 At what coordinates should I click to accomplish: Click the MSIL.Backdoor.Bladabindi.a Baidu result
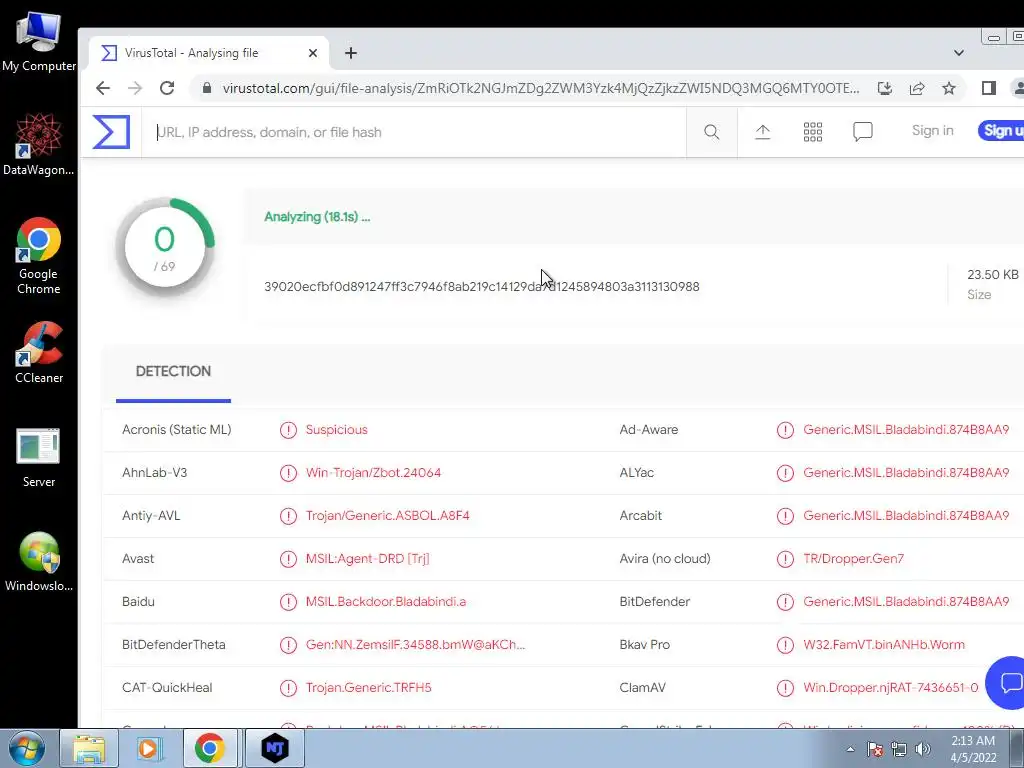pos(385,601)
